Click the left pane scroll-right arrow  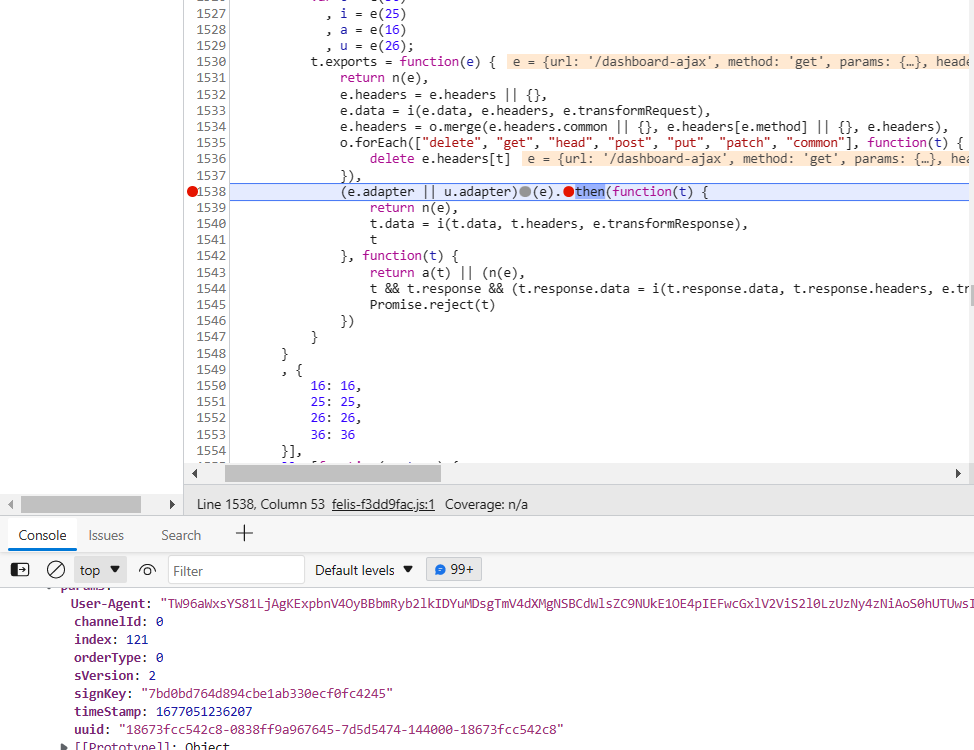click(172, 504)
